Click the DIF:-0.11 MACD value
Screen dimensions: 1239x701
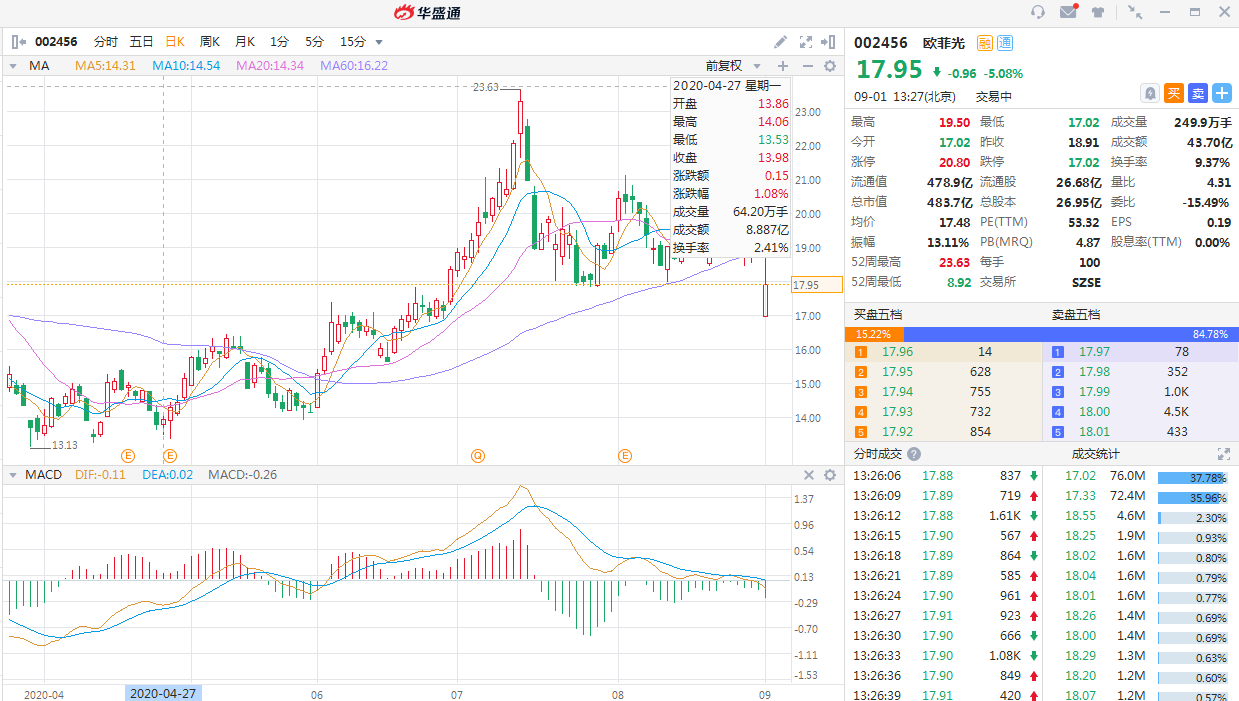(x=100, y=475)
